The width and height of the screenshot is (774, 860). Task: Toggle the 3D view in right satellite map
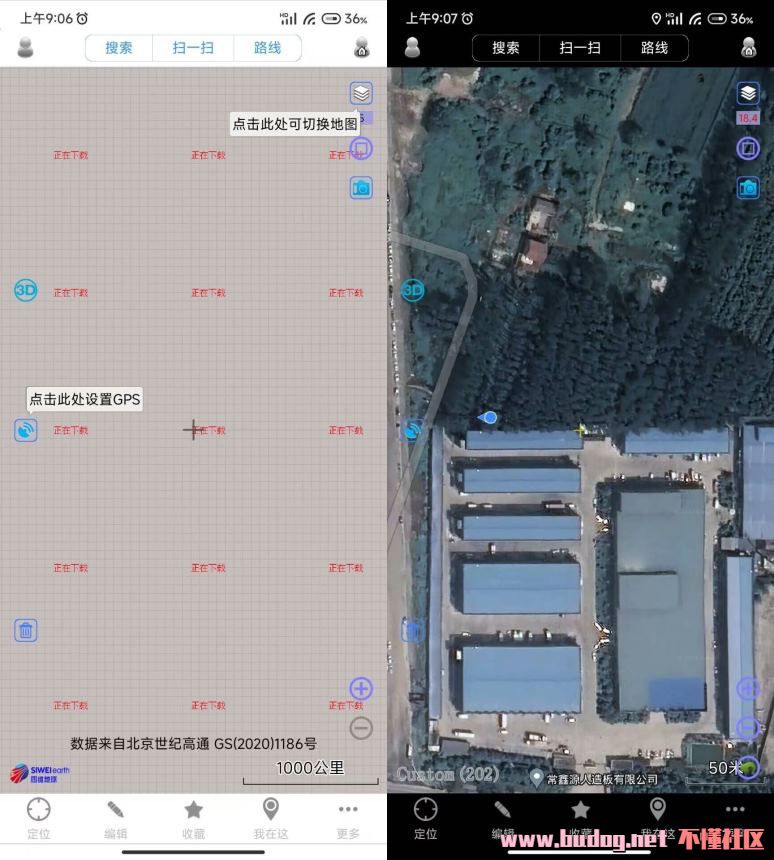coord(413,290)
